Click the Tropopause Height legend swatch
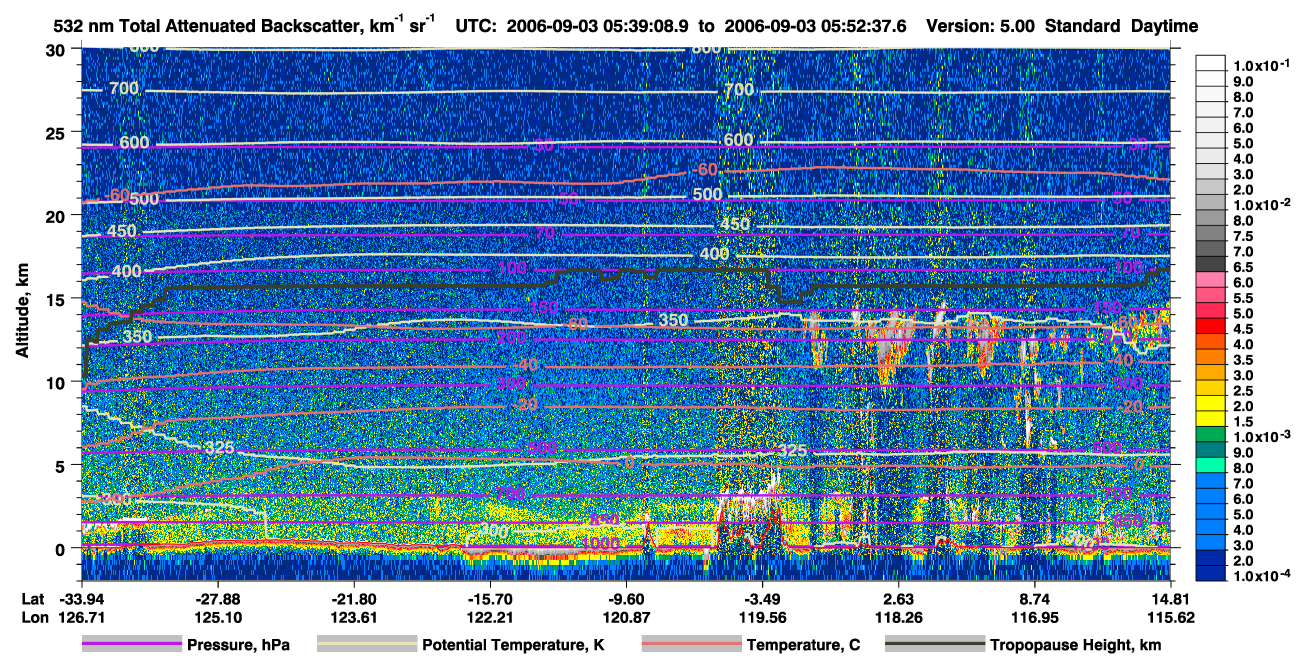This screenshot has height=667, width=1300. [934, 645]
